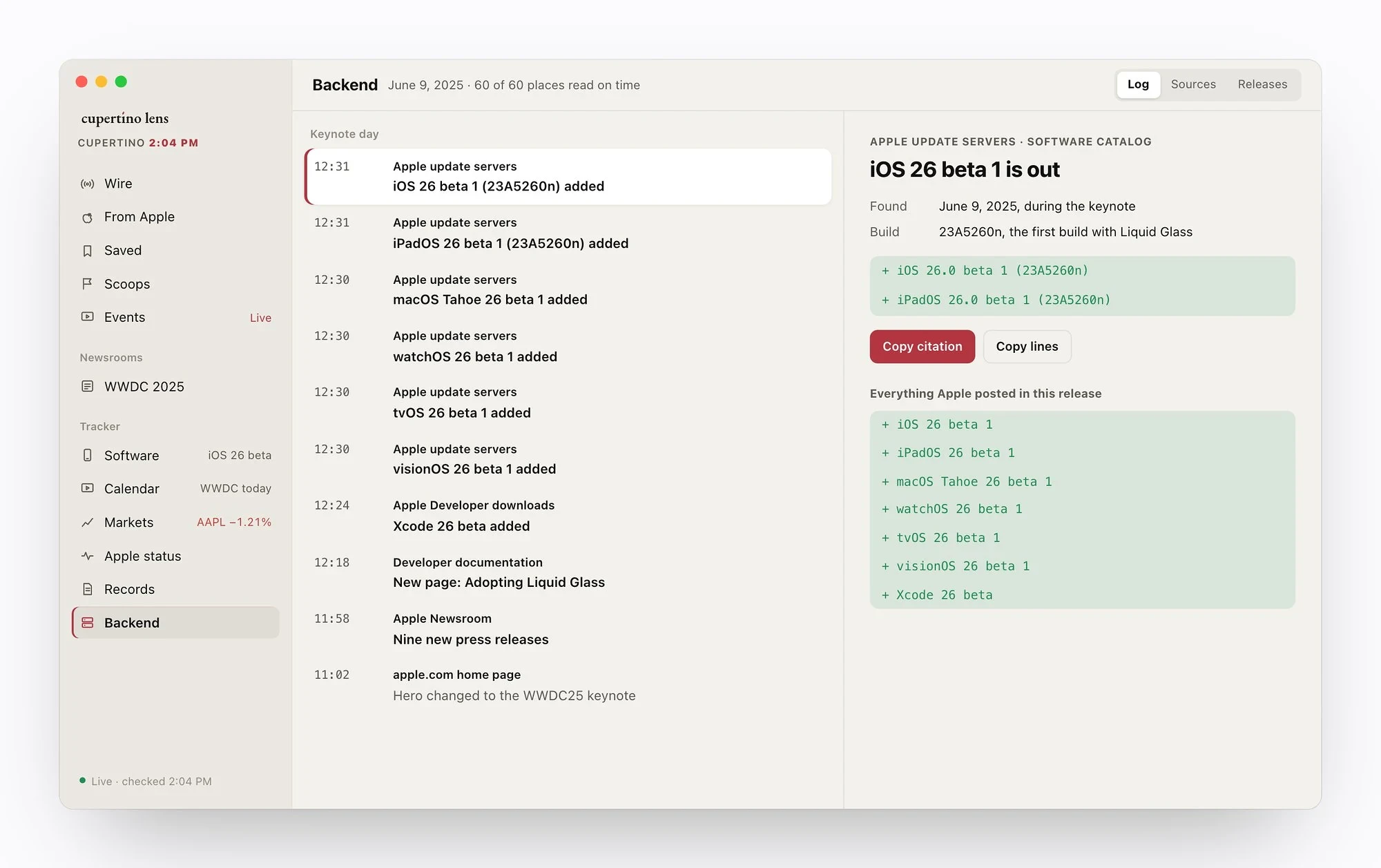
Task: Click the cupertino lens app title
Action: click(x=125, y=119)
